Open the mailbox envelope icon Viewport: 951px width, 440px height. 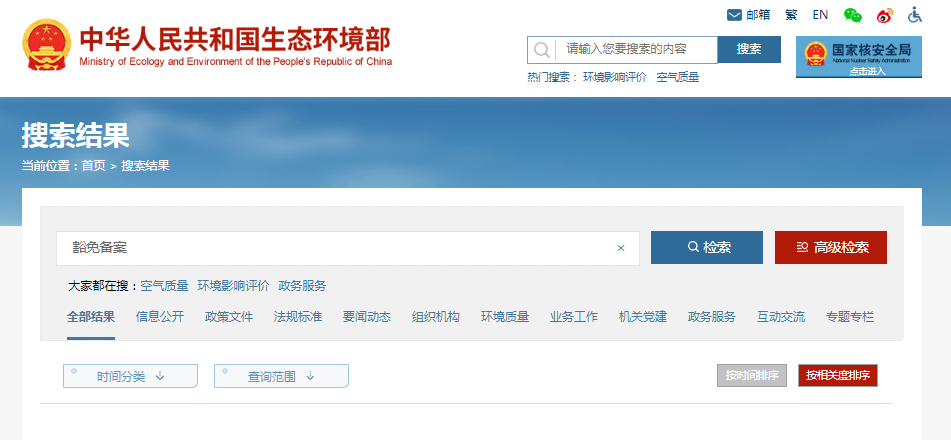point(734,15)
